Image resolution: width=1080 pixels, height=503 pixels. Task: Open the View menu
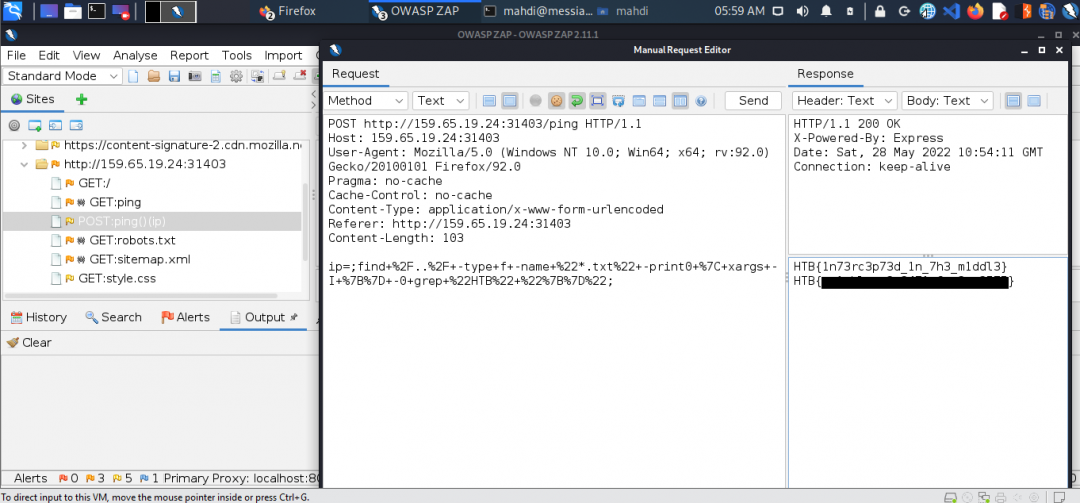click(86, 55)
